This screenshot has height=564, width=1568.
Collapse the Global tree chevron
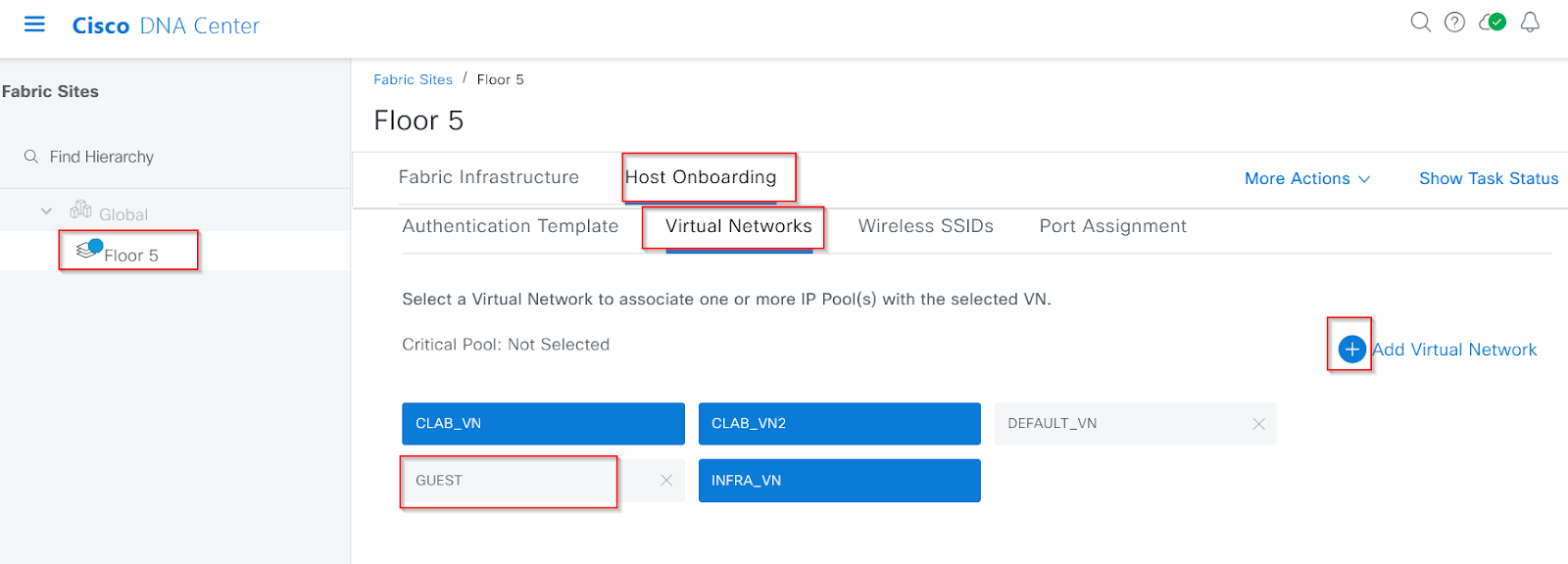tap(46, 211)
